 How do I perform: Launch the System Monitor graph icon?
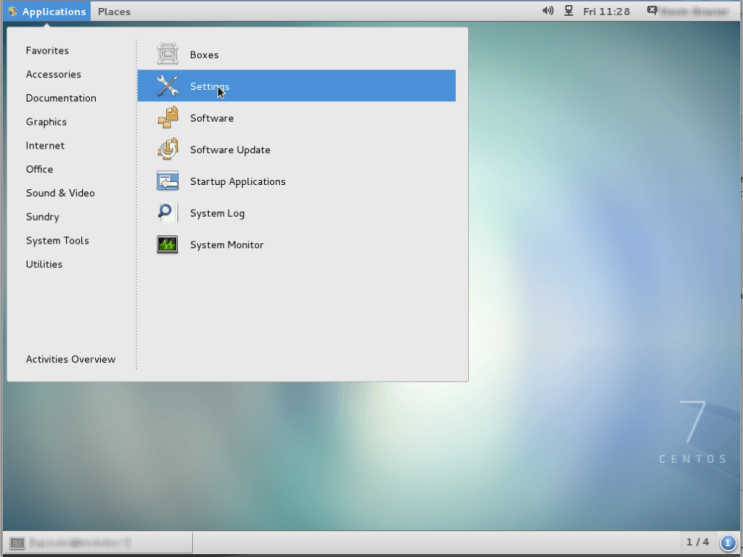pyautogui.click(x=167, y=245)
